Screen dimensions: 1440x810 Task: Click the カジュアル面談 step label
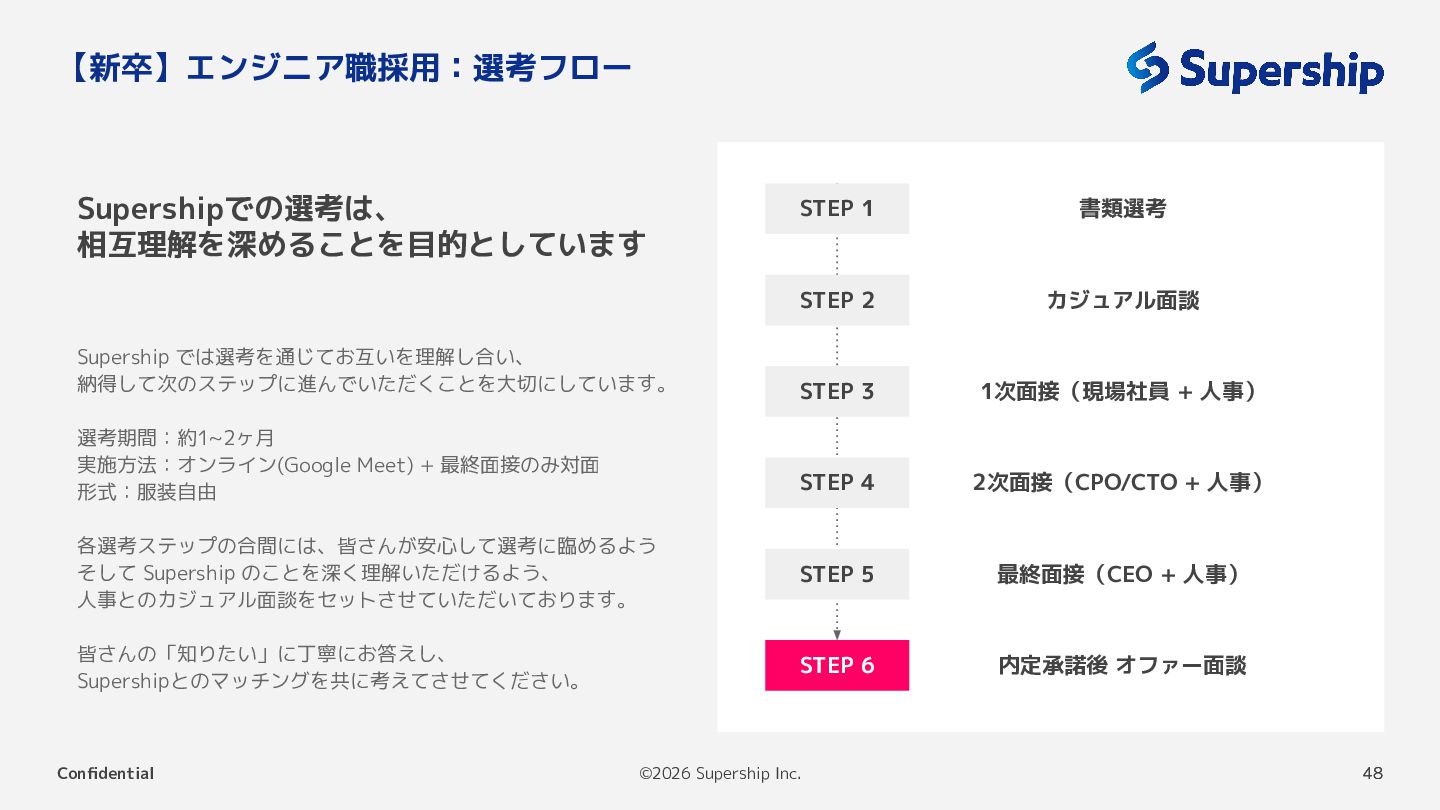pos(1122,300)
